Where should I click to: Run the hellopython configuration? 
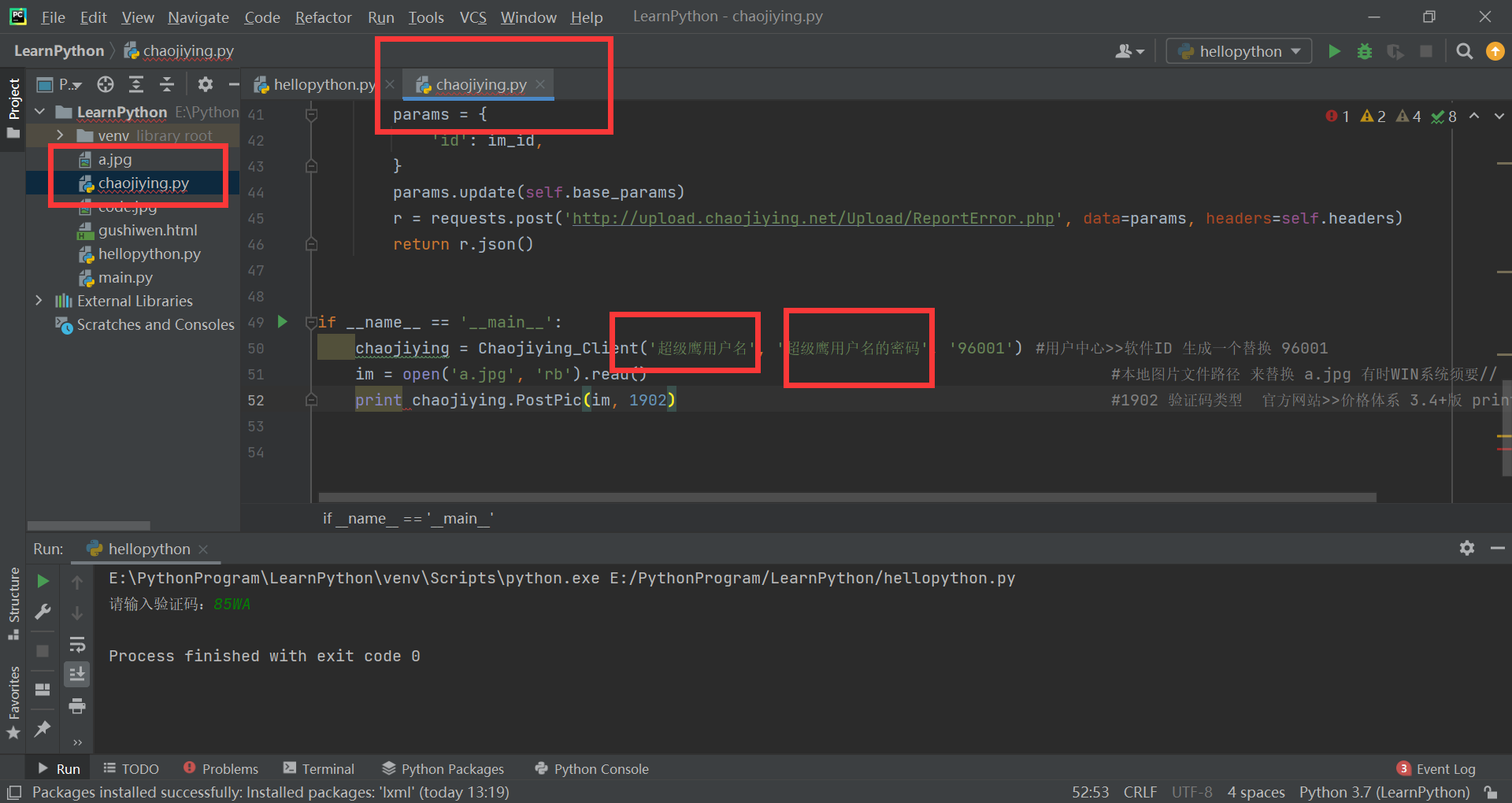pyautogui.click(x=1334, y=51)
